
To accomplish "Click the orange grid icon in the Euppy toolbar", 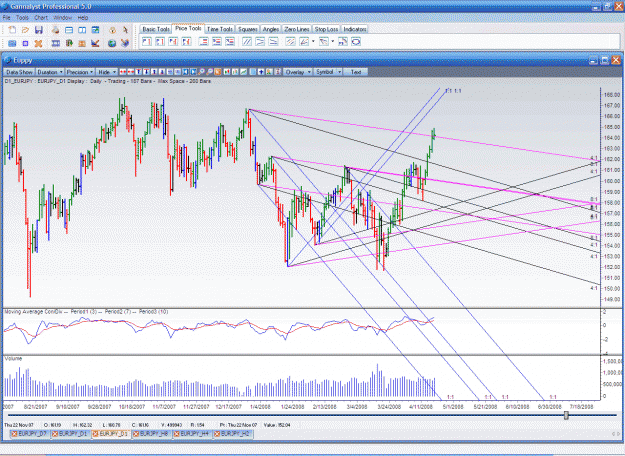I will tap(218, 72).
